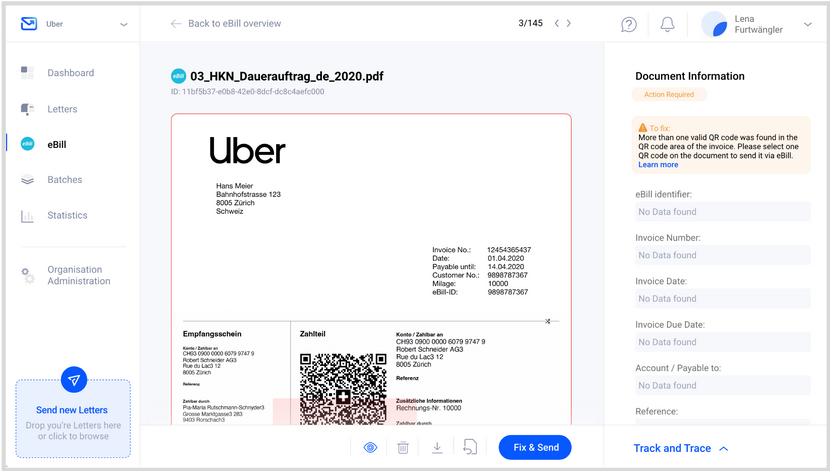This screenshot has height=471, width=830.
Task: Open the help question mark icon
Action: (x=629, y=24)
